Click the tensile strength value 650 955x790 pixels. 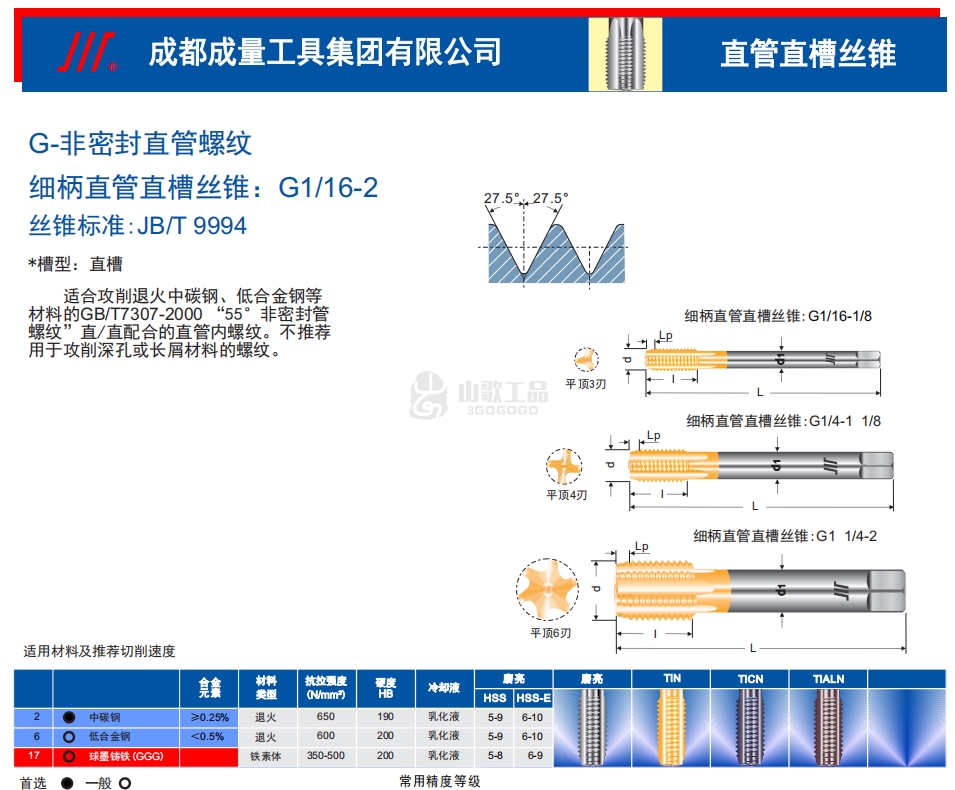(326, 717)
